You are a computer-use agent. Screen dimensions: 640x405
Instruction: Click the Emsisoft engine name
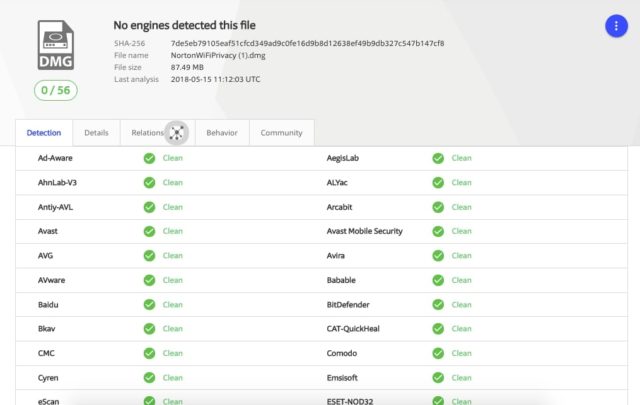(342, 378)
